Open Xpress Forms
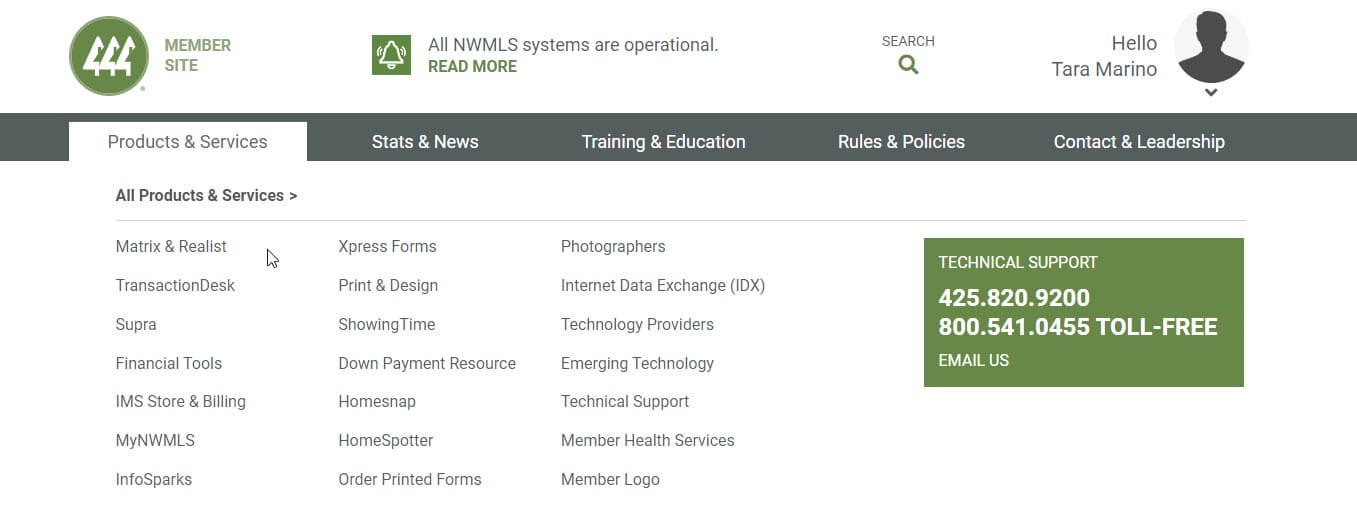This screenshot has height=522, width=1357. (x=387, y=246)
